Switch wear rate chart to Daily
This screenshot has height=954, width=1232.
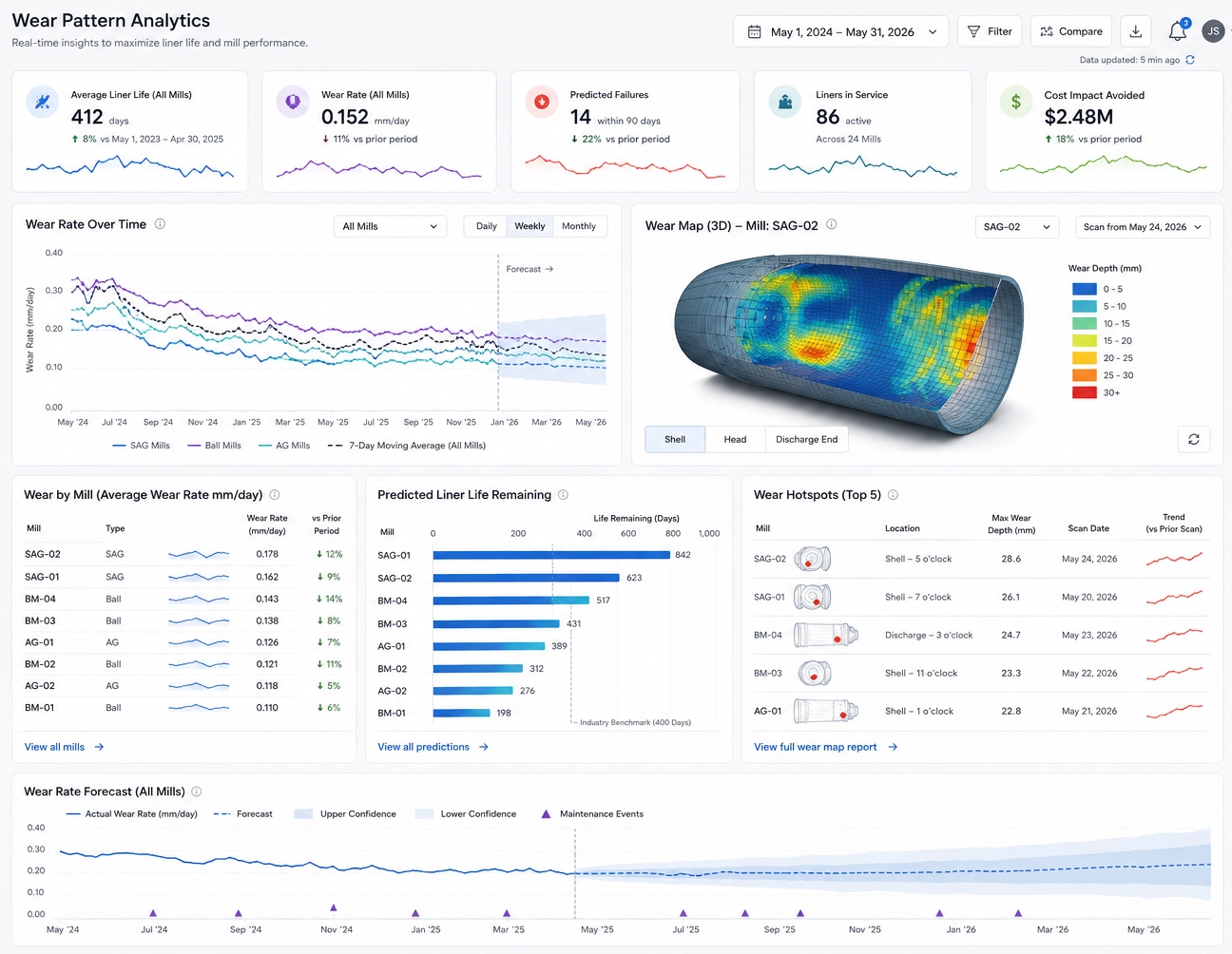[x=486, y=226]
